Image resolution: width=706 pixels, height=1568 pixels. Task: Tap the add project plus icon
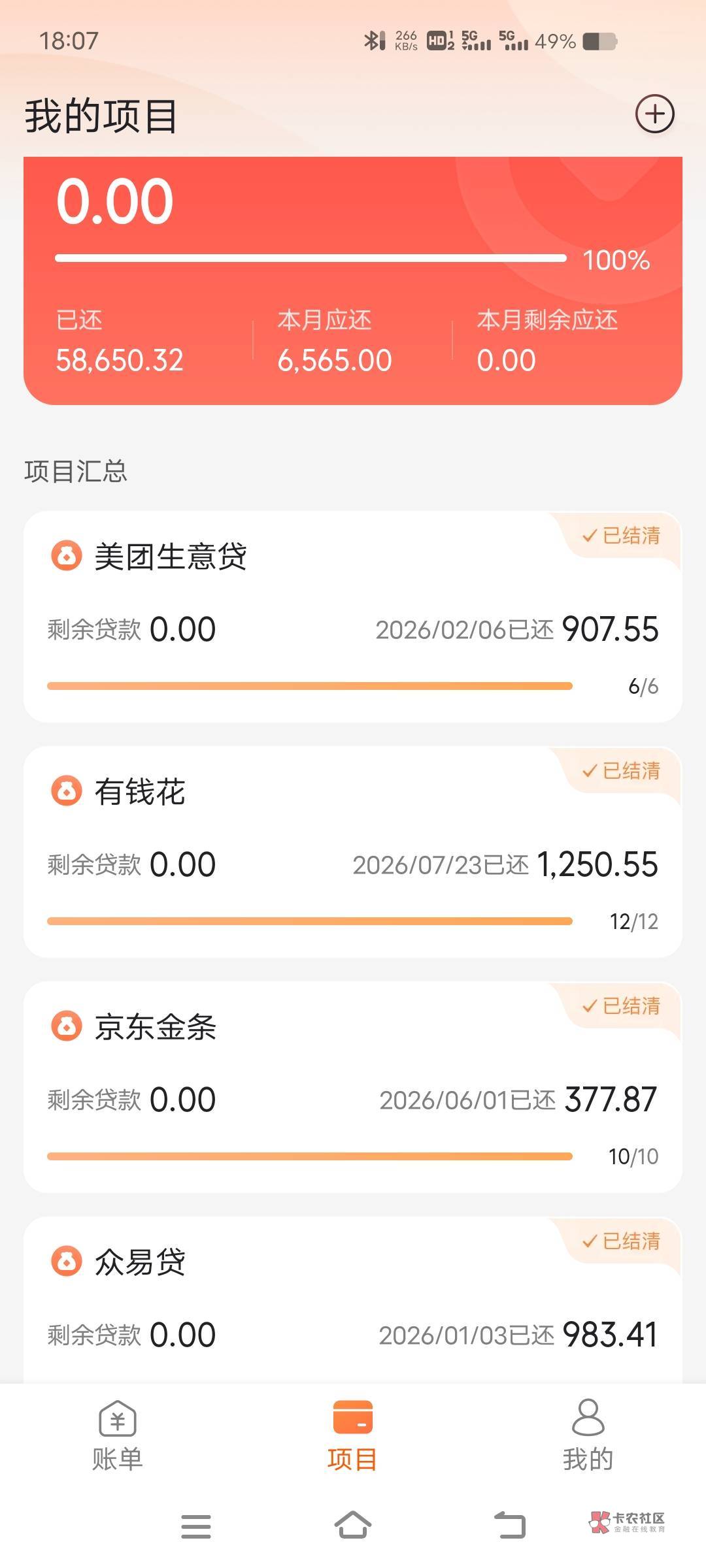click(x=654, y=114)
